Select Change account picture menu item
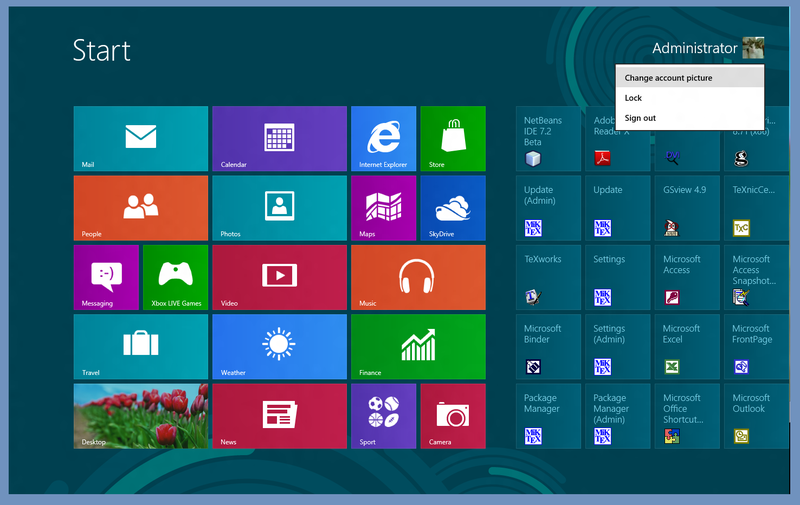Screen dimensions: 800x505 (689, 78)
